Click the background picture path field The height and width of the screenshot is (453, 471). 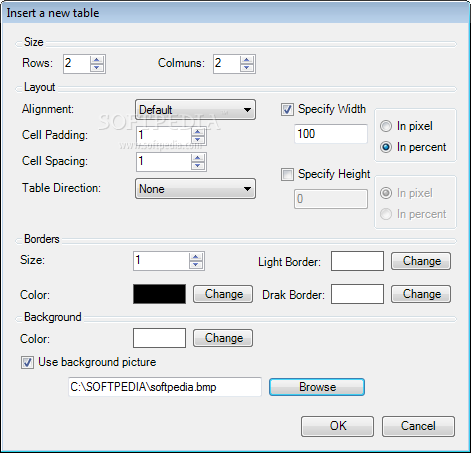pyautogui.click(x=165, y=387)
